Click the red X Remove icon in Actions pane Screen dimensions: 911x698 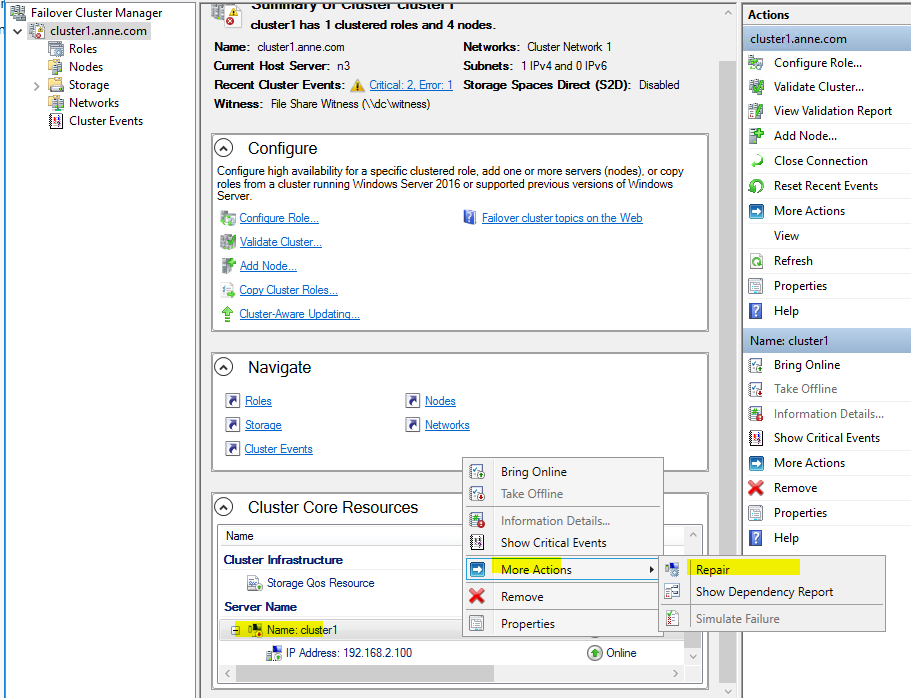coord(756,488)
